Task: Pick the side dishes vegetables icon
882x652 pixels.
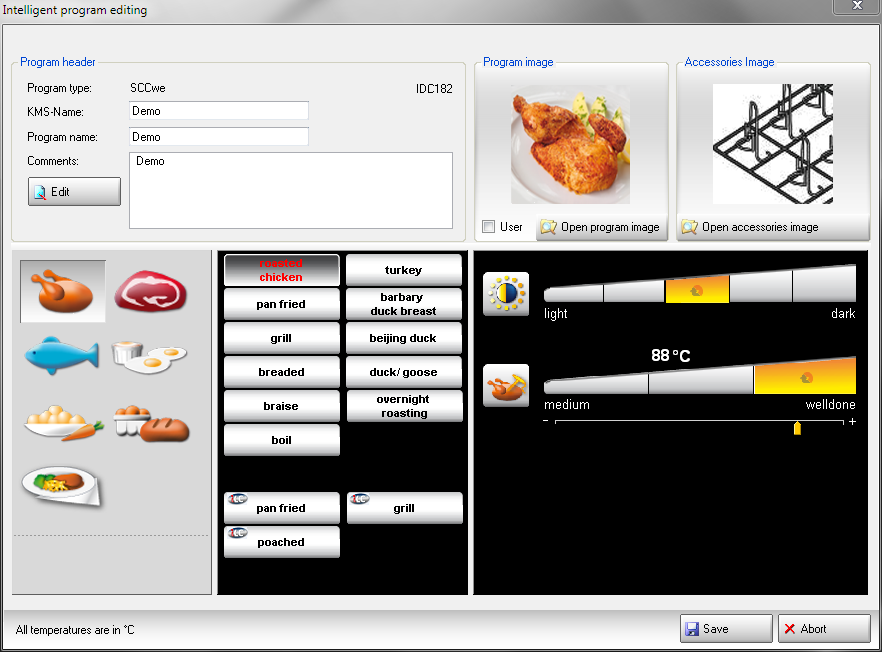Action: pos(63,422)
